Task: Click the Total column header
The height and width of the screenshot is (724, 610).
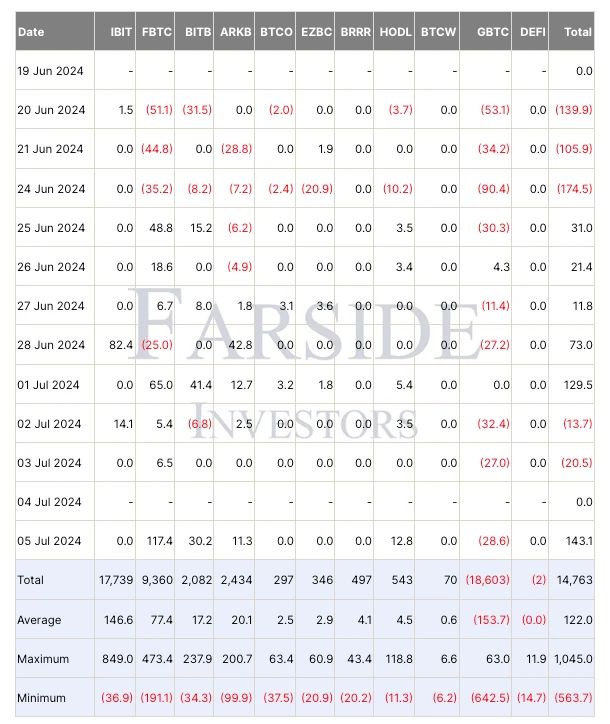Action: point(577,32)
